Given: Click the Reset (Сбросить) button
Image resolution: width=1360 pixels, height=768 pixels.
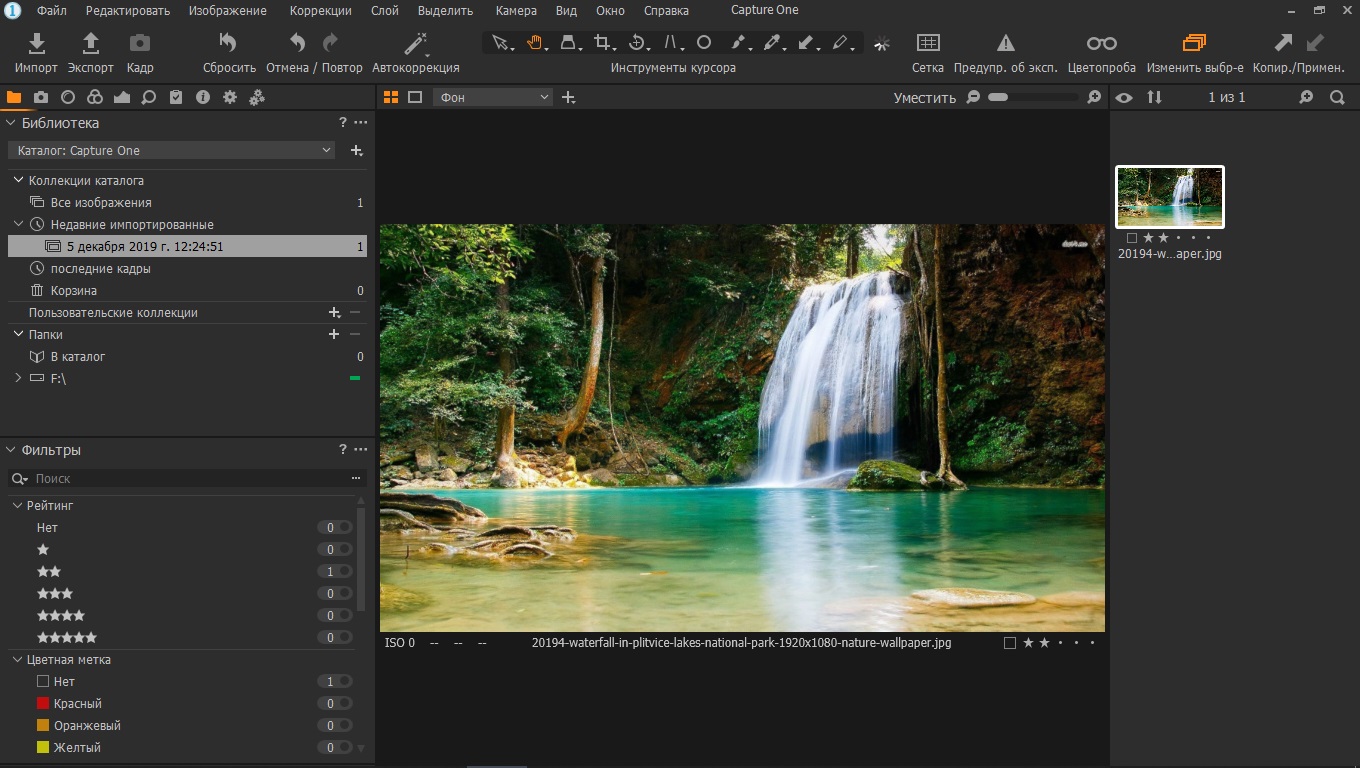Looking at the screenshot, I should click(x=229, y=43).
